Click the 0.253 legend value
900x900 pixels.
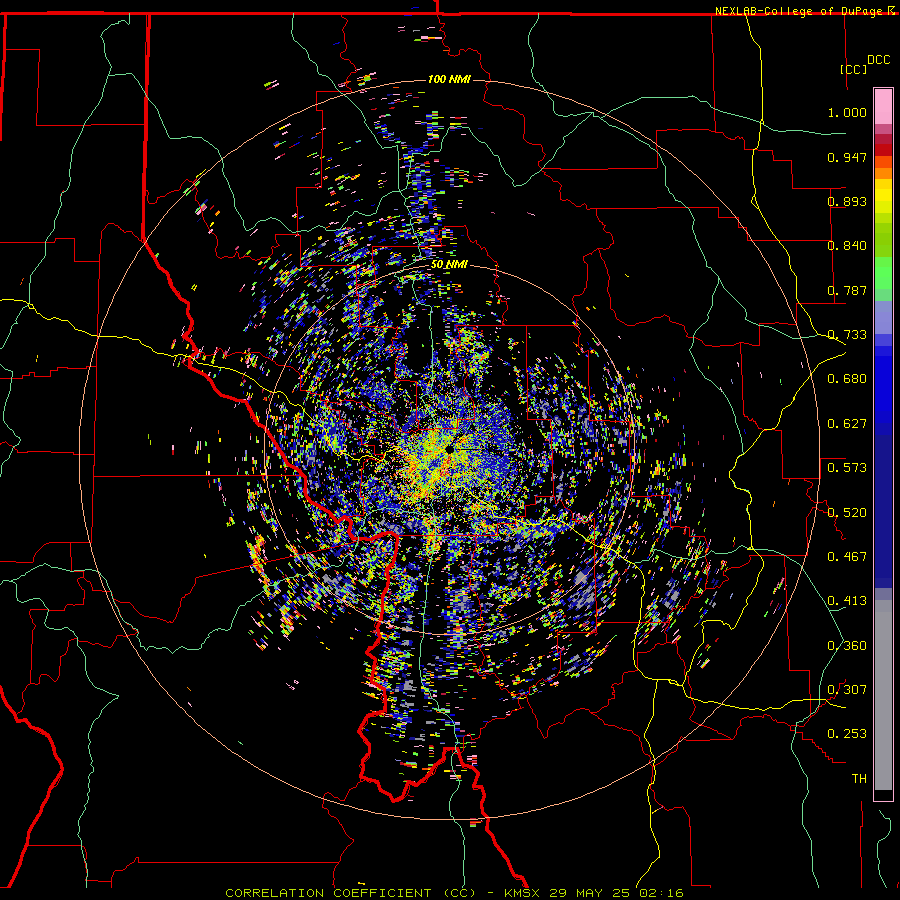[x=847, y=734]
